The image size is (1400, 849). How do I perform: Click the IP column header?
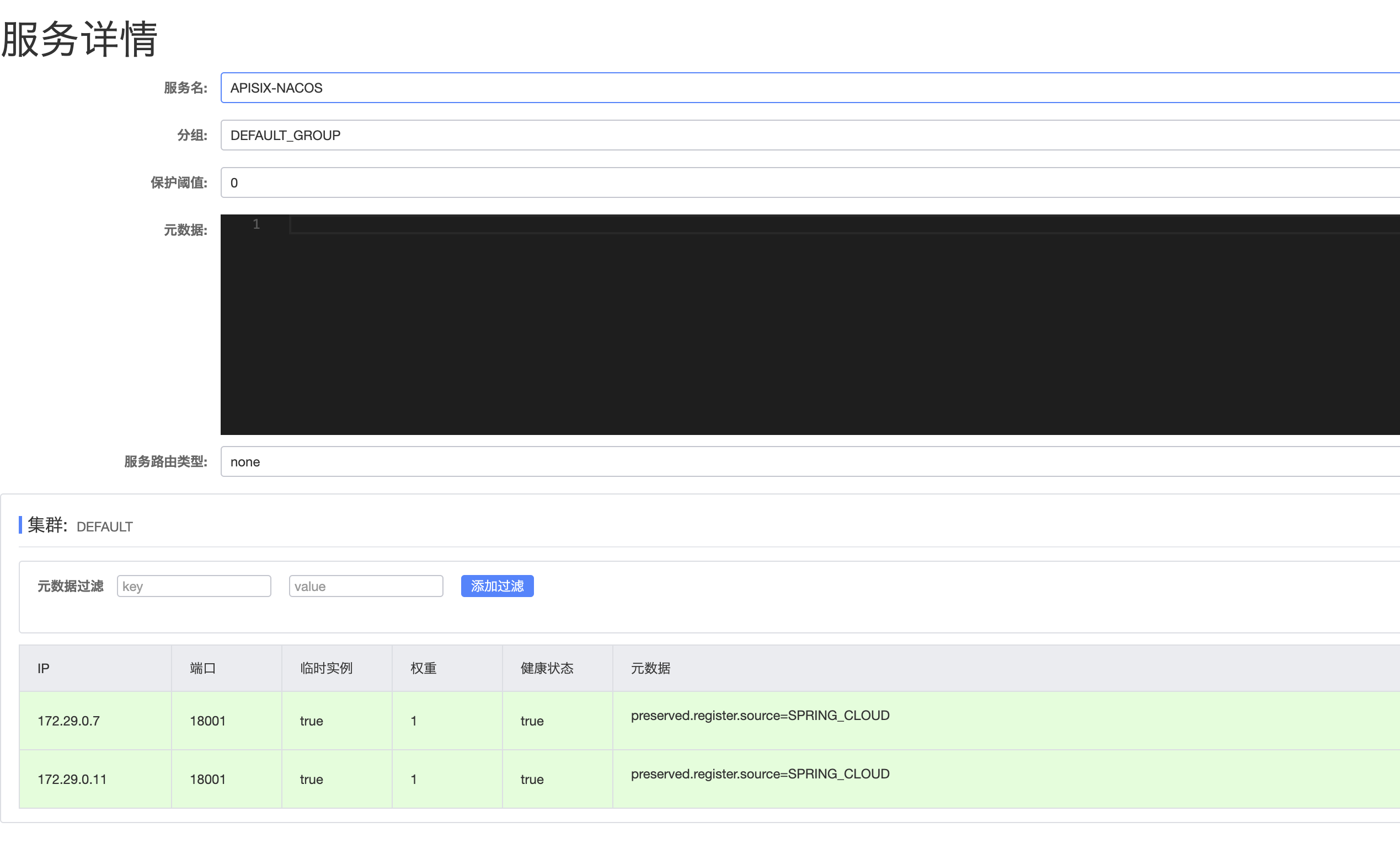pyautogui.click(x=44, y=668)
